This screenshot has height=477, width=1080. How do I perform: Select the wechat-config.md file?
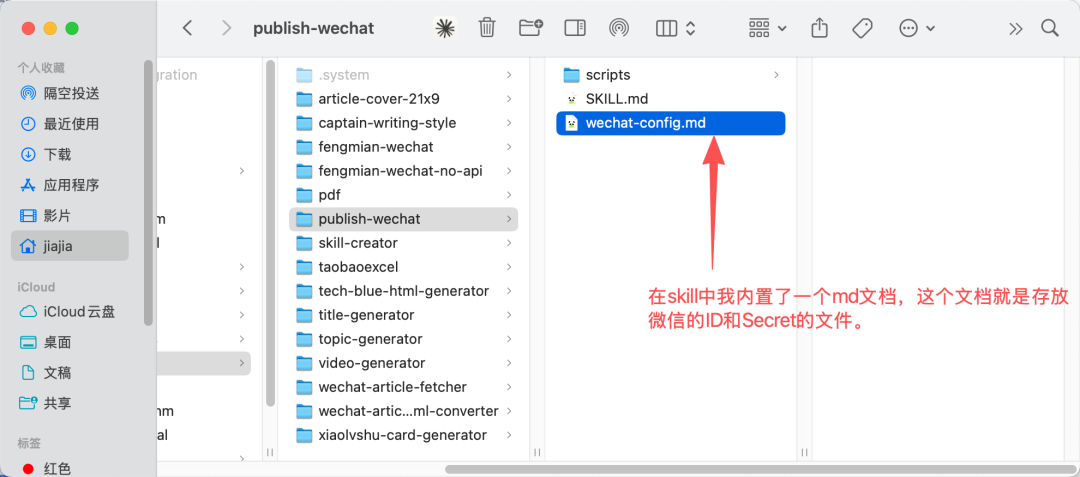[671, 123]
